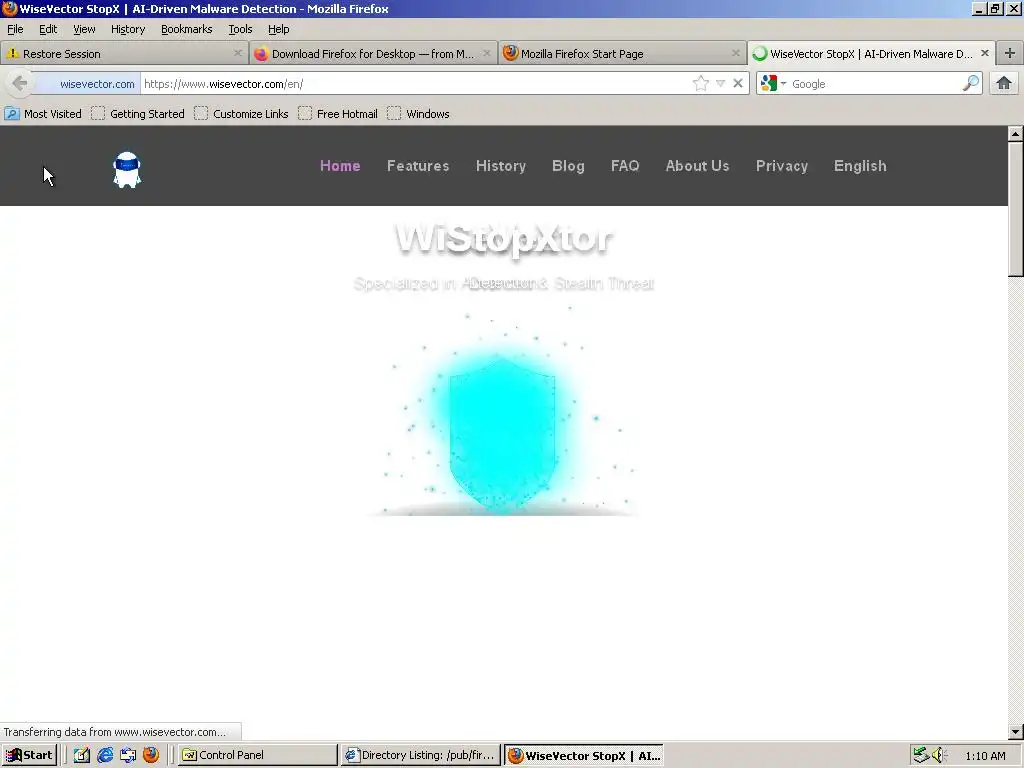Close the WiseVector StopX tab

coord(985,54)
